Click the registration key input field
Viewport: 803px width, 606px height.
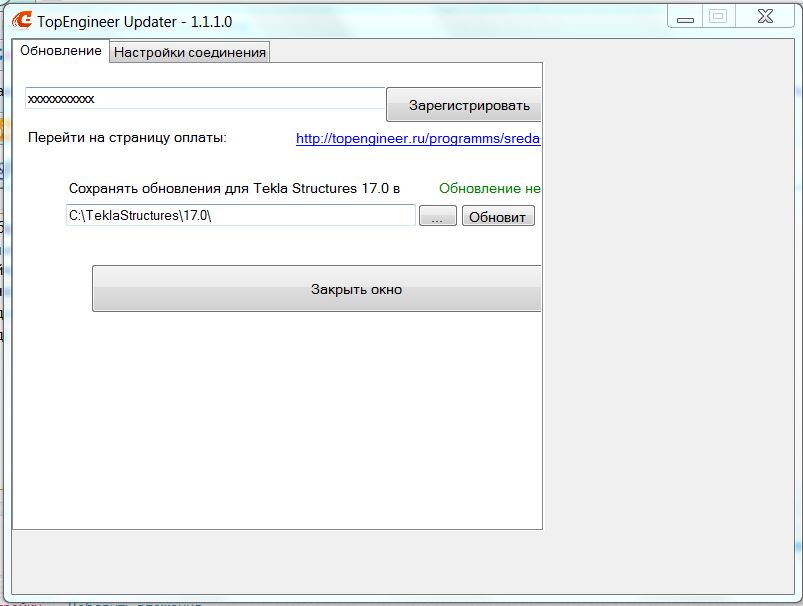pyautogui.click(x=205, y=98)
